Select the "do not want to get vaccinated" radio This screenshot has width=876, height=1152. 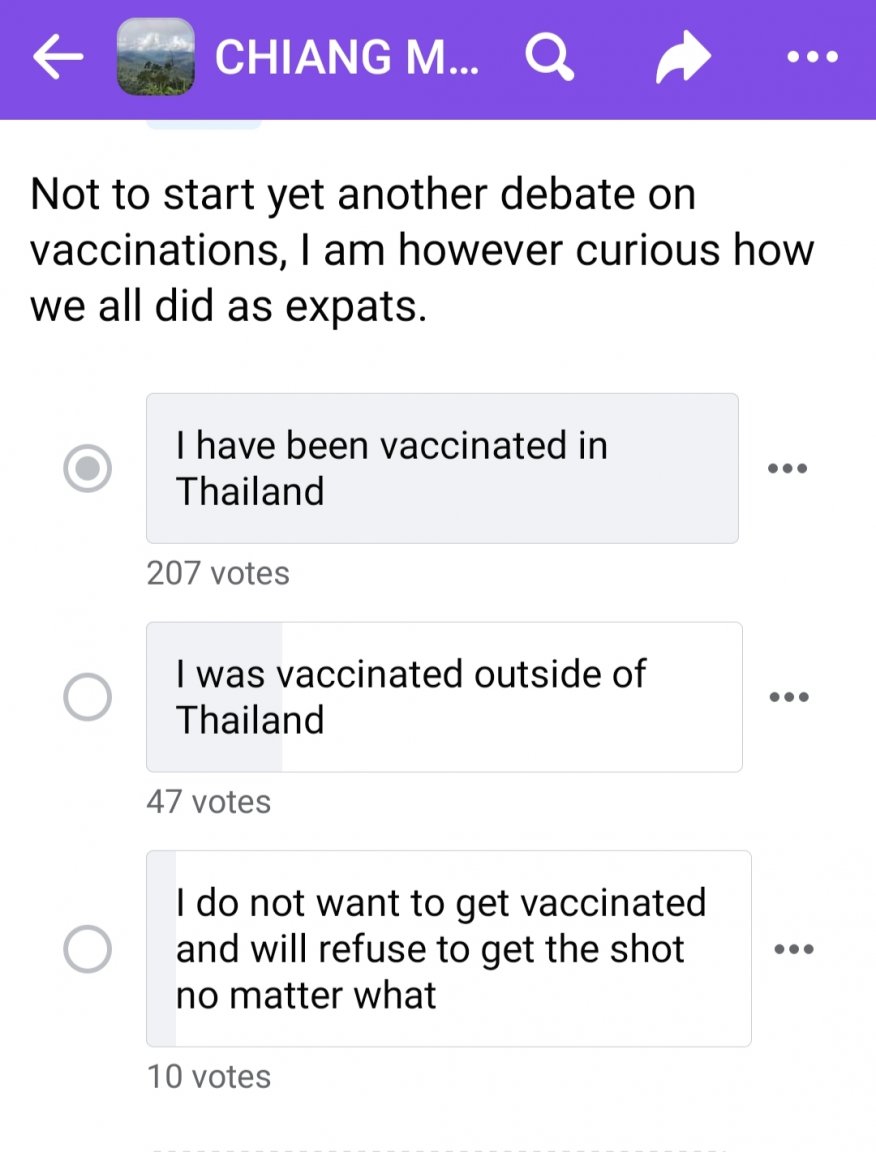click(x=87, y=948)
